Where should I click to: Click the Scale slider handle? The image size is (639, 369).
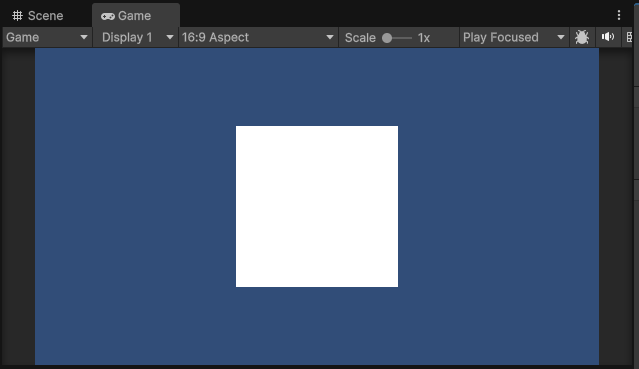click(387, 38)
